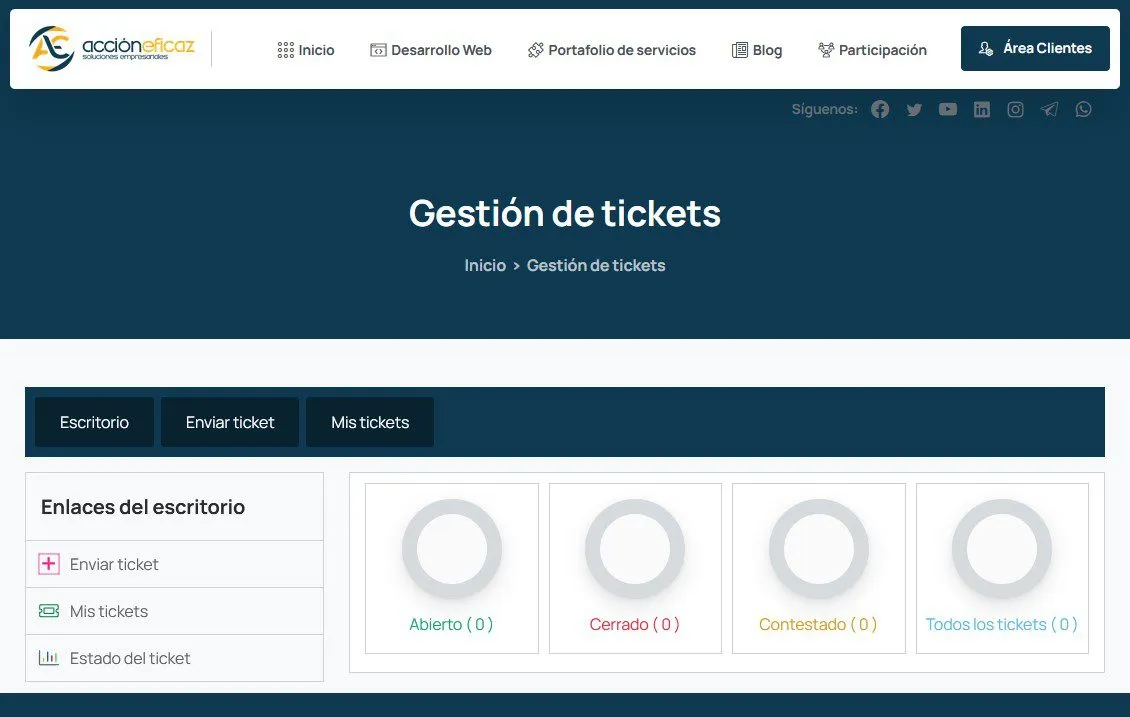Click the Enlaces del escritorio heading
Image resolution: width=1130 pixels, height=717 pixels.
click(x=143, y=507)
